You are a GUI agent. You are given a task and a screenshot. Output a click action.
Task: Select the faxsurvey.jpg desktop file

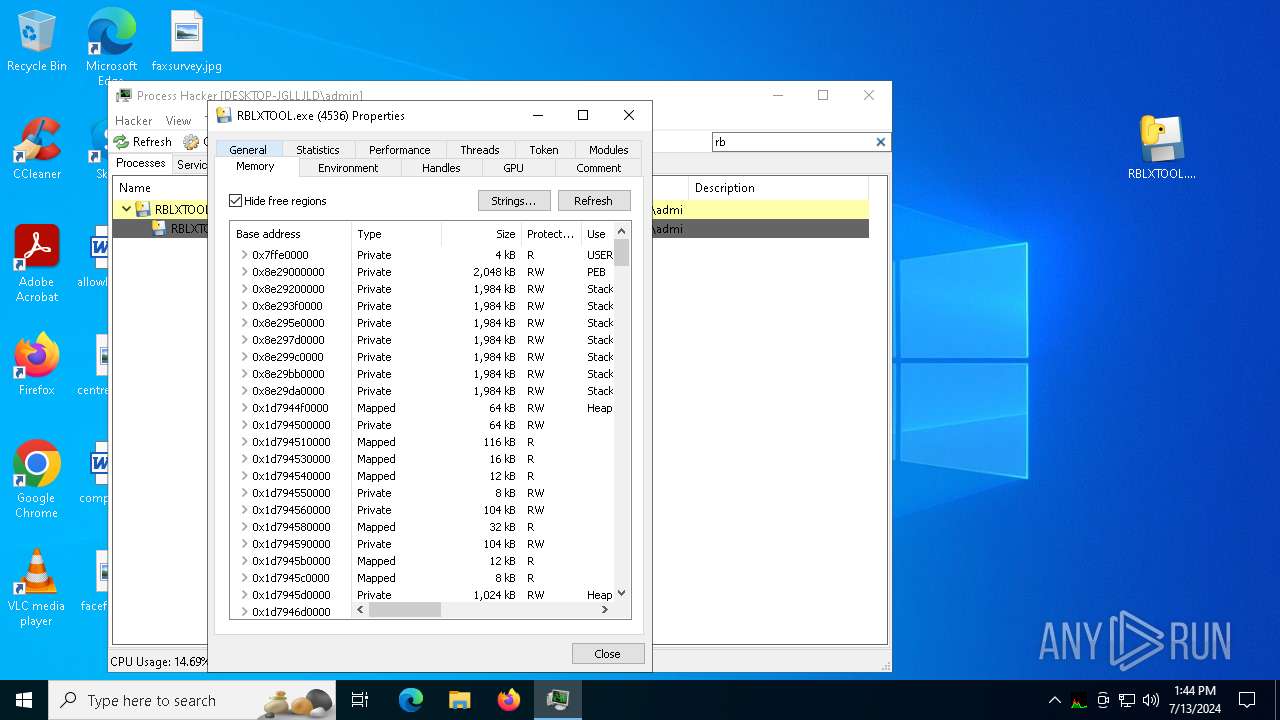[187, 42]
